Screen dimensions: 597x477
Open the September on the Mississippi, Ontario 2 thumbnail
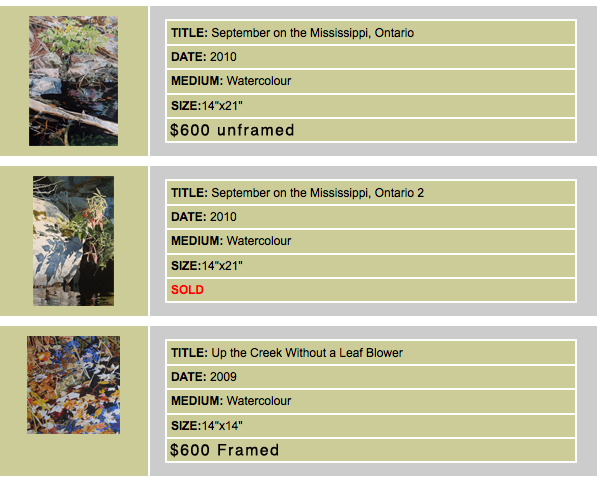tap(73, 241)
